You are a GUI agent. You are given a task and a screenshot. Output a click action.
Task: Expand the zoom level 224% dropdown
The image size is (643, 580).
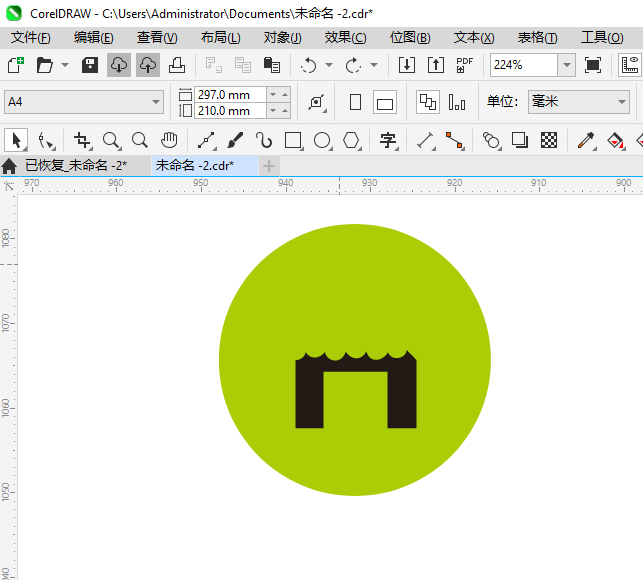[x=567, y=65]
